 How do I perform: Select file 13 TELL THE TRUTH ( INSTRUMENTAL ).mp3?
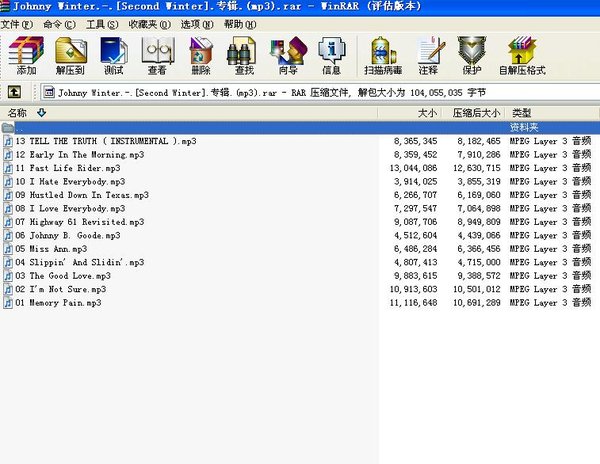click(106, 141)
